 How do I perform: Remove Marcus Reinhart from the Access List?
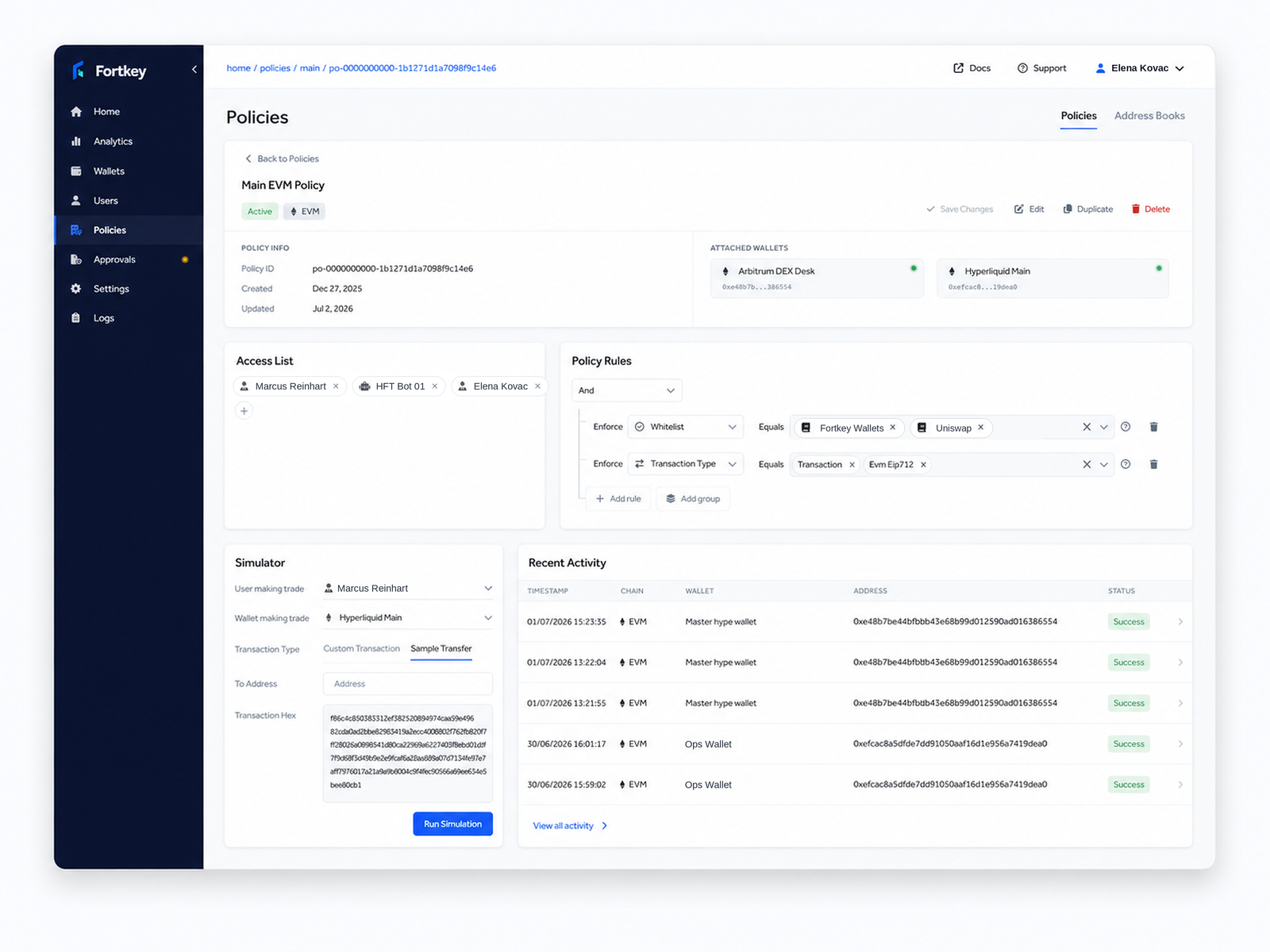336,386
